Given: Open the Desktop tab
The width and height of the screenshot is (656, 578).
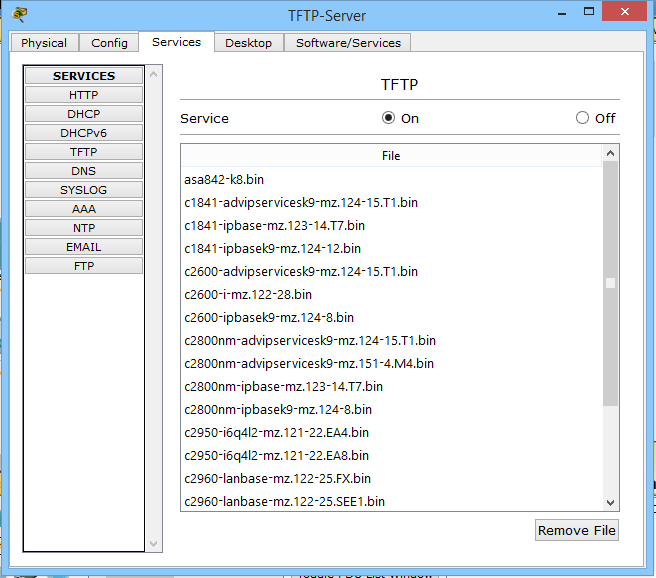Looking at the screenshot, I should (x=249, y=43).
